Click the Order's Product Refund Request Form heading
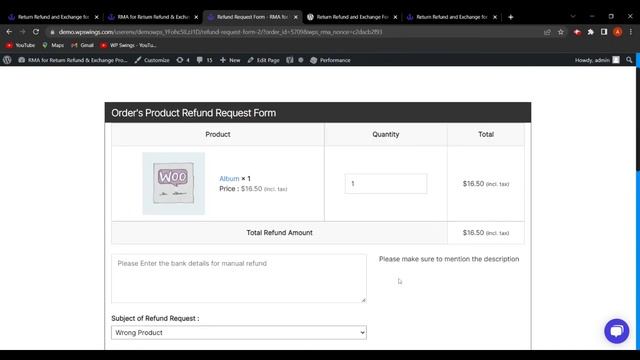 coord(193,113)
